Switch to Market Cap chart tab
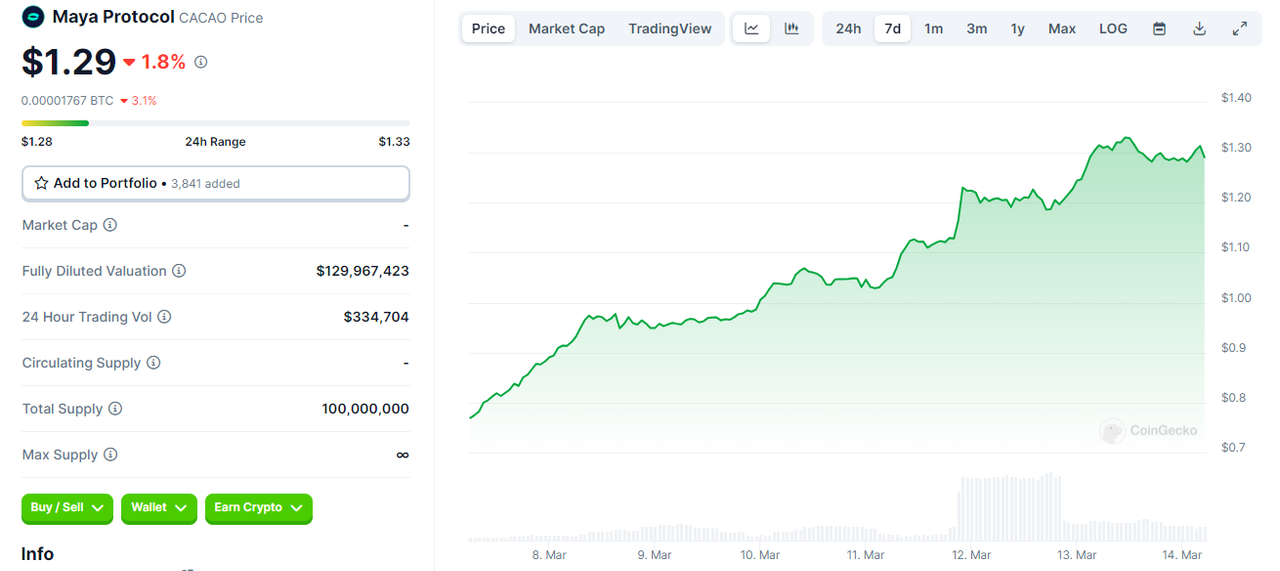 (x=566, y=28)
